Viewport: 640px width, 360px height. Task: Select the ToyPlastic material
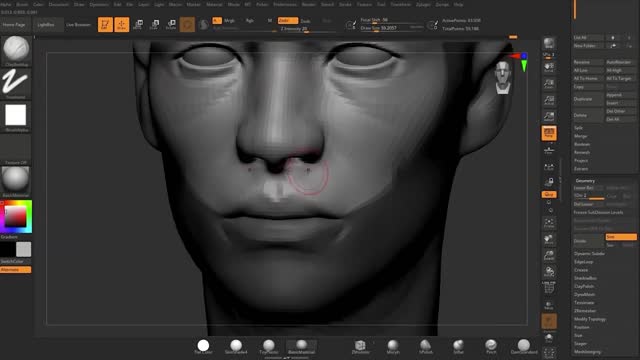(269, 347)
